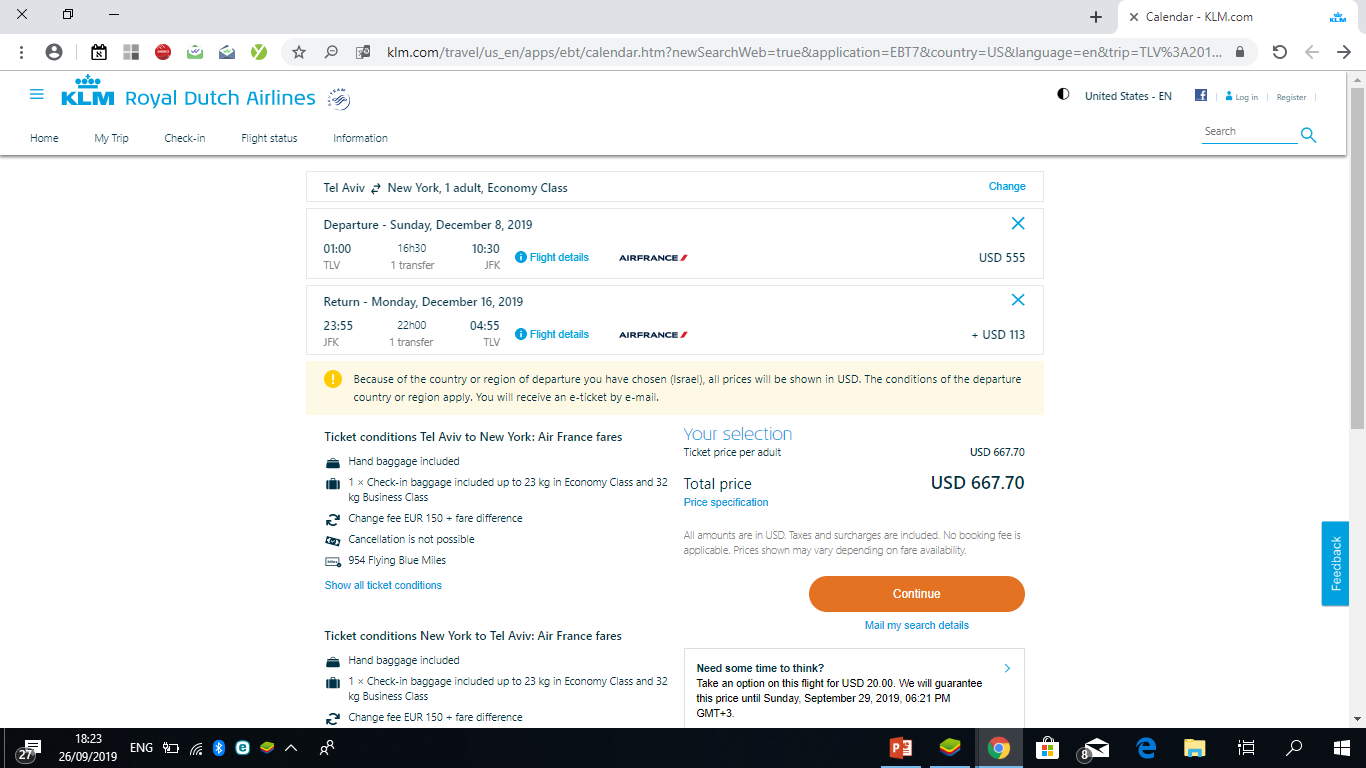Reload the page using the browser refresh icon
The width and height of the screenshot is (1366, 768).
pyautogui.click(x=1279, y=52)
